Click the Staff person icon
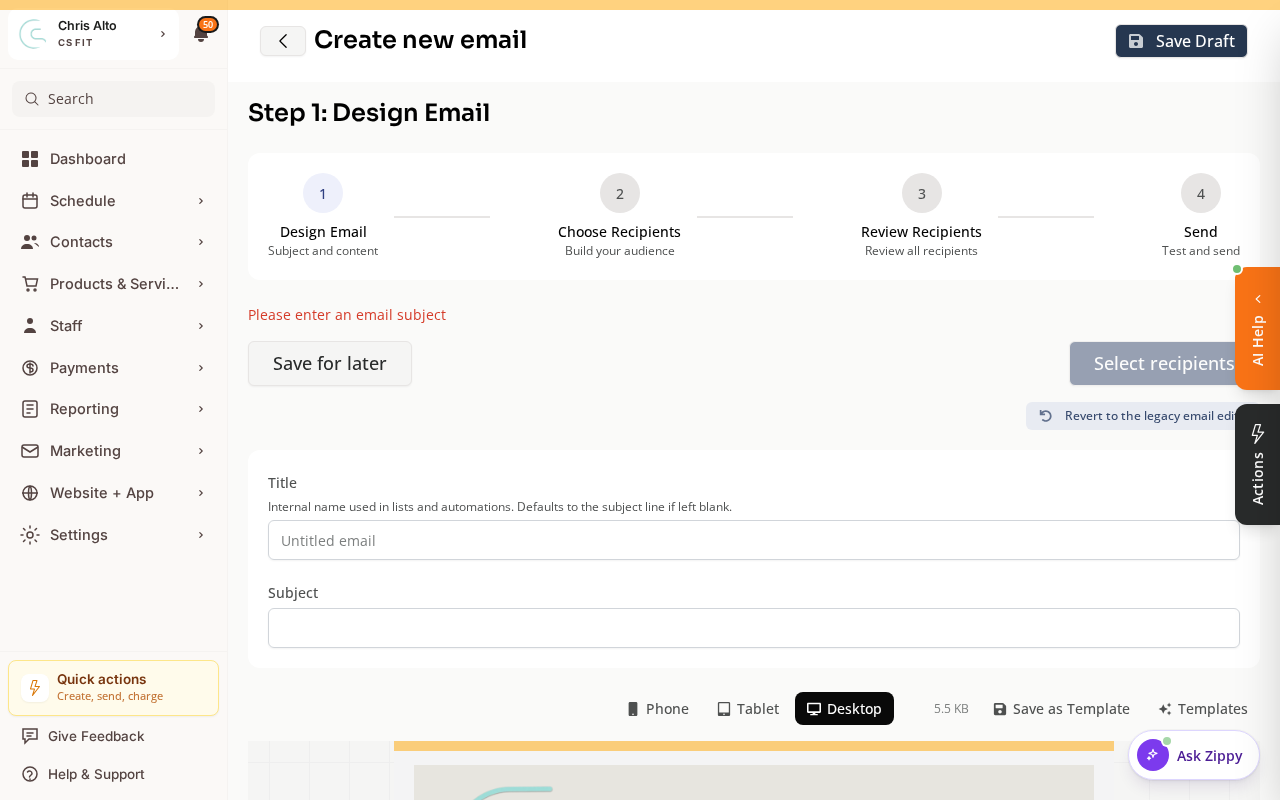This screenshot has height=800, width=1280. pos(30,326)
